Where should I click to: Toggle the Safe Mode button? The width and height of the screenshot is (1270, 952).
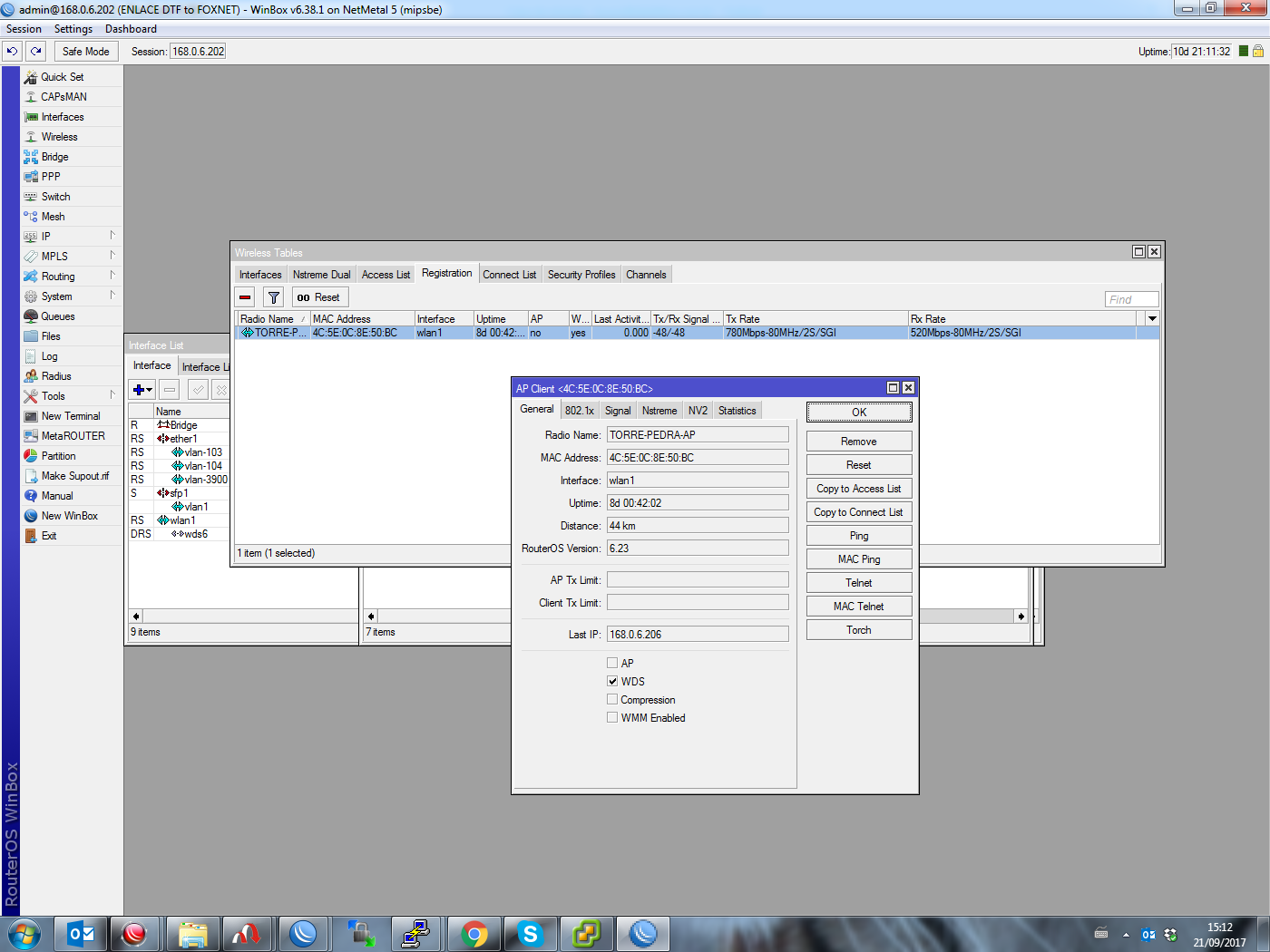[x=86, y=52]
